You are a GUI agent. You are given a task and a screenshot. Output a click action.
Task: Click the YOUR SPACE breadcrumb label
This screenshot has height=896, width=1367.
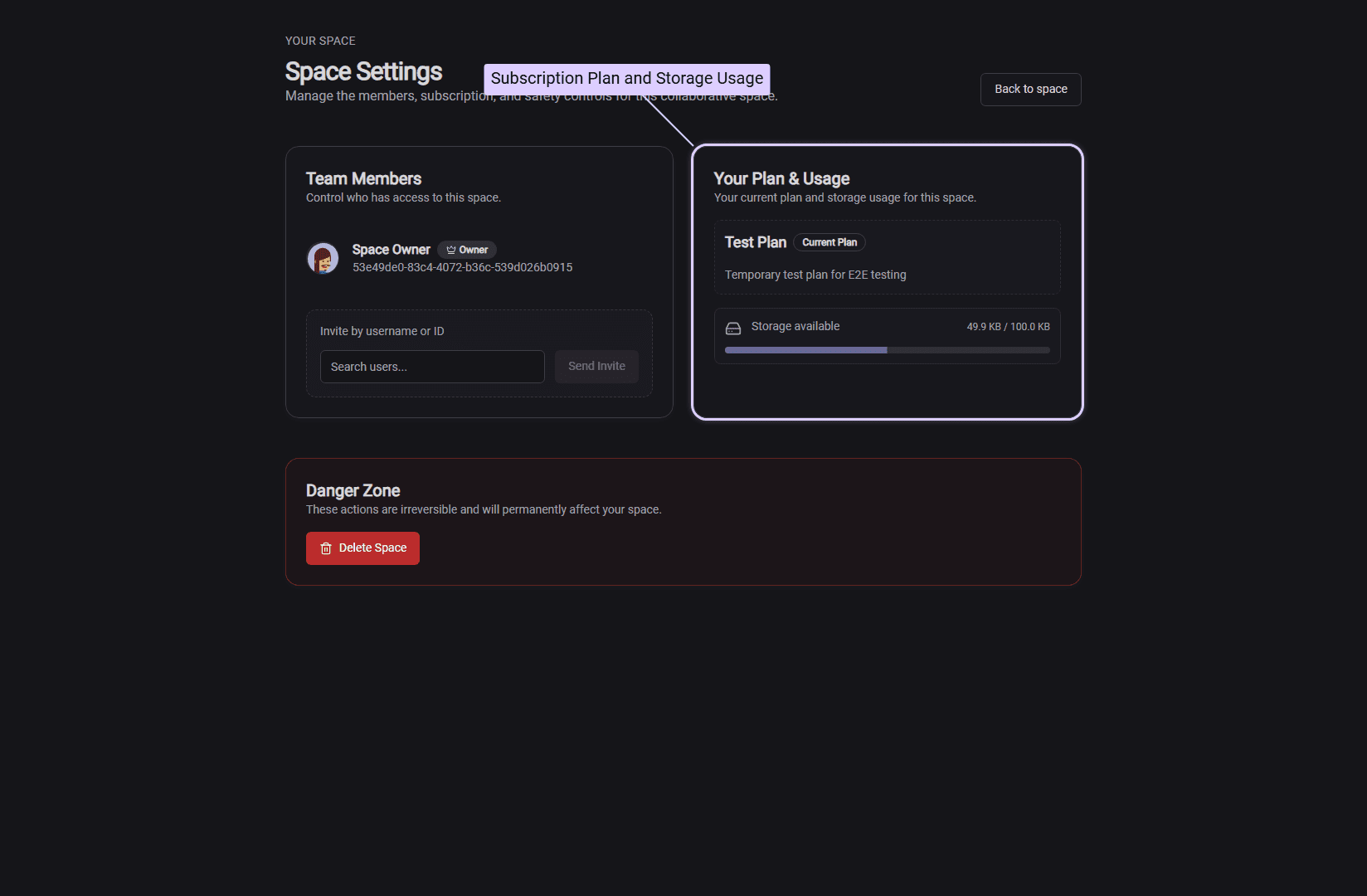point(320,40)
